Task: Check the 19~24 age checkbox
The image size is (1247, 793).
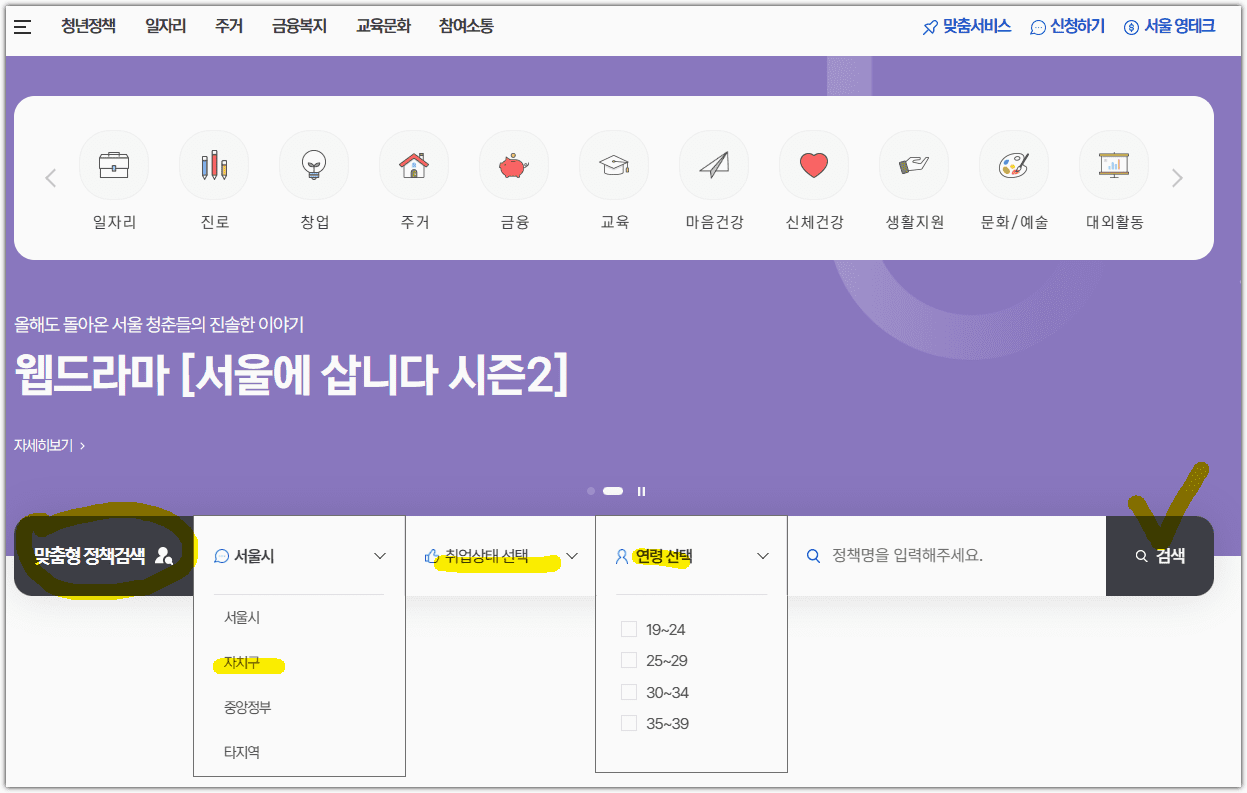Action: pos(628,628)
